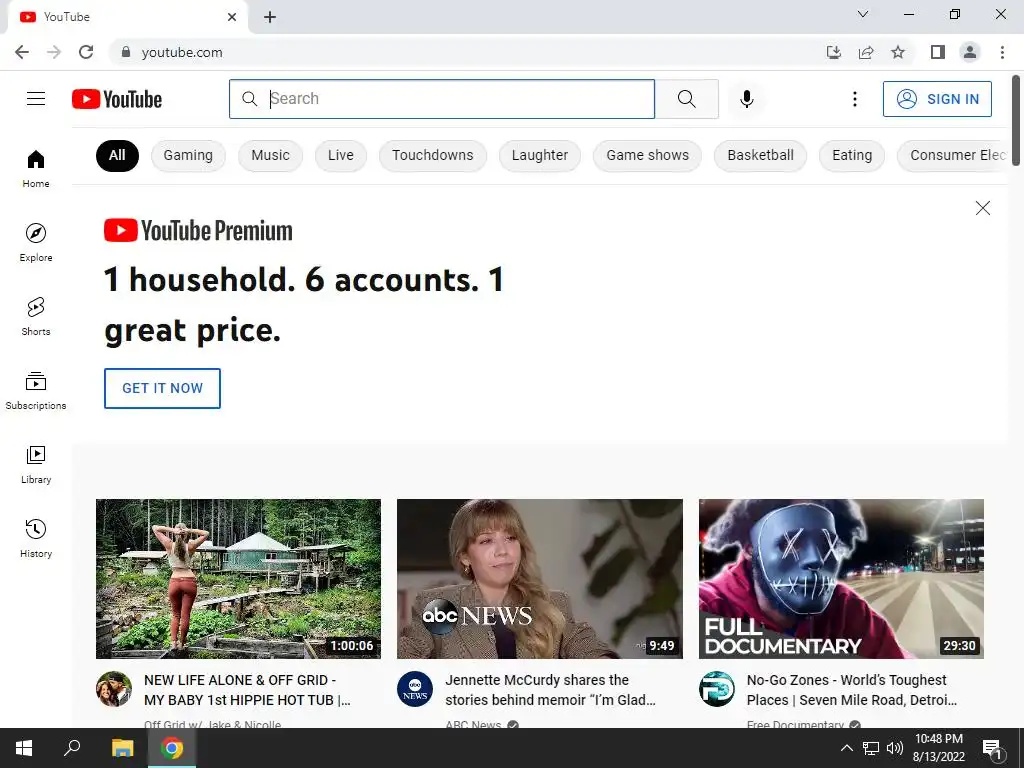The height and width of the screenshot is (768, 1024).
Task: Select the Game shows chip
Action: pyautogui.click(x=647, y=155)
